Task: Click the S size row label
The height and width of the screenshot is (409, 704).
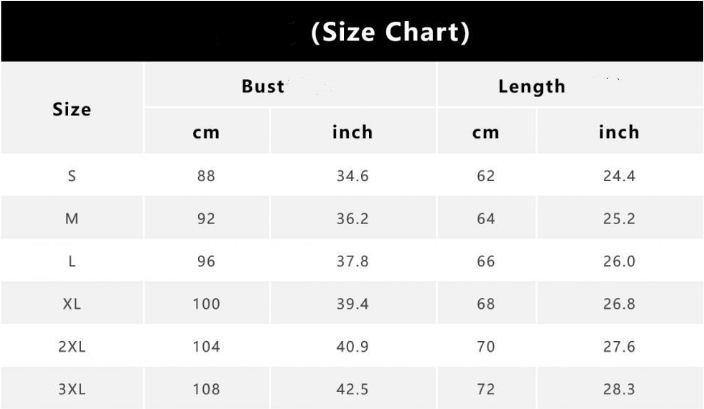Action: (71, 176)
